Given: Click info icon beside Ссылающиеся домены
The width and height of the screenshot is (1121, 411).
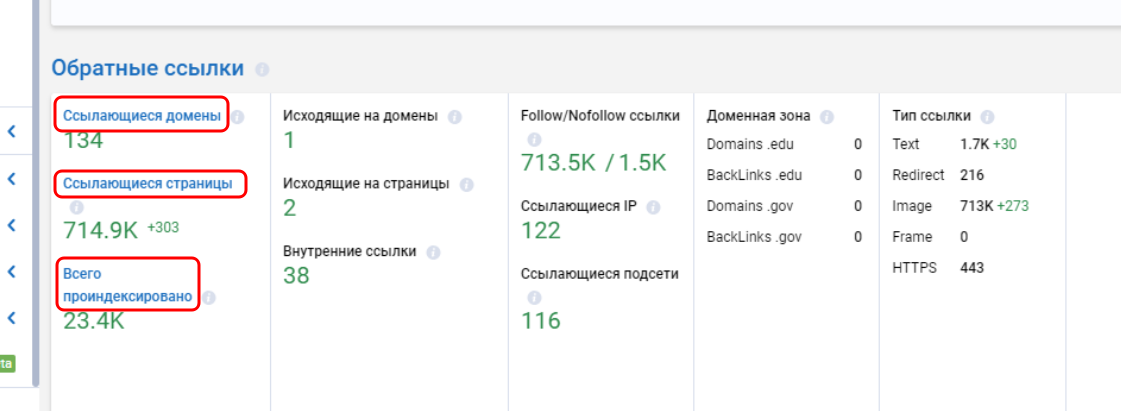Looking at the screenshot, I should click(238, 117).
